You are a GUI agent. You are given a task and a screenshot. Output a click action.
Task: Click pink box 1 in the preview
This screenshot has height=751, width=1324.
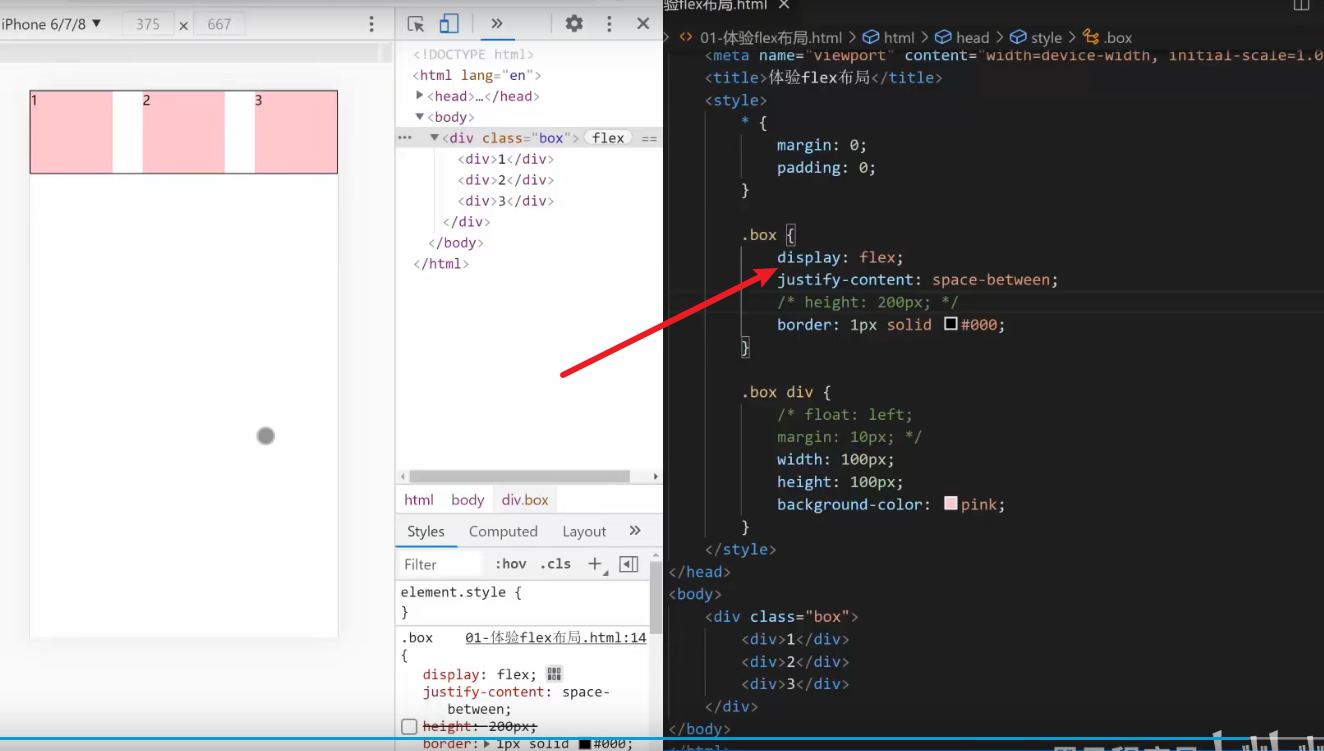point(71,132)
